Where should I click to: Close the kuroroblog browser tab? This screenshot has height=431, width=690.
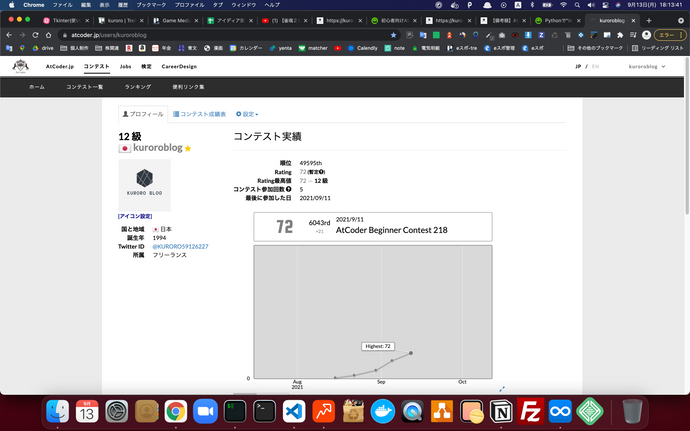coord(633,20)
